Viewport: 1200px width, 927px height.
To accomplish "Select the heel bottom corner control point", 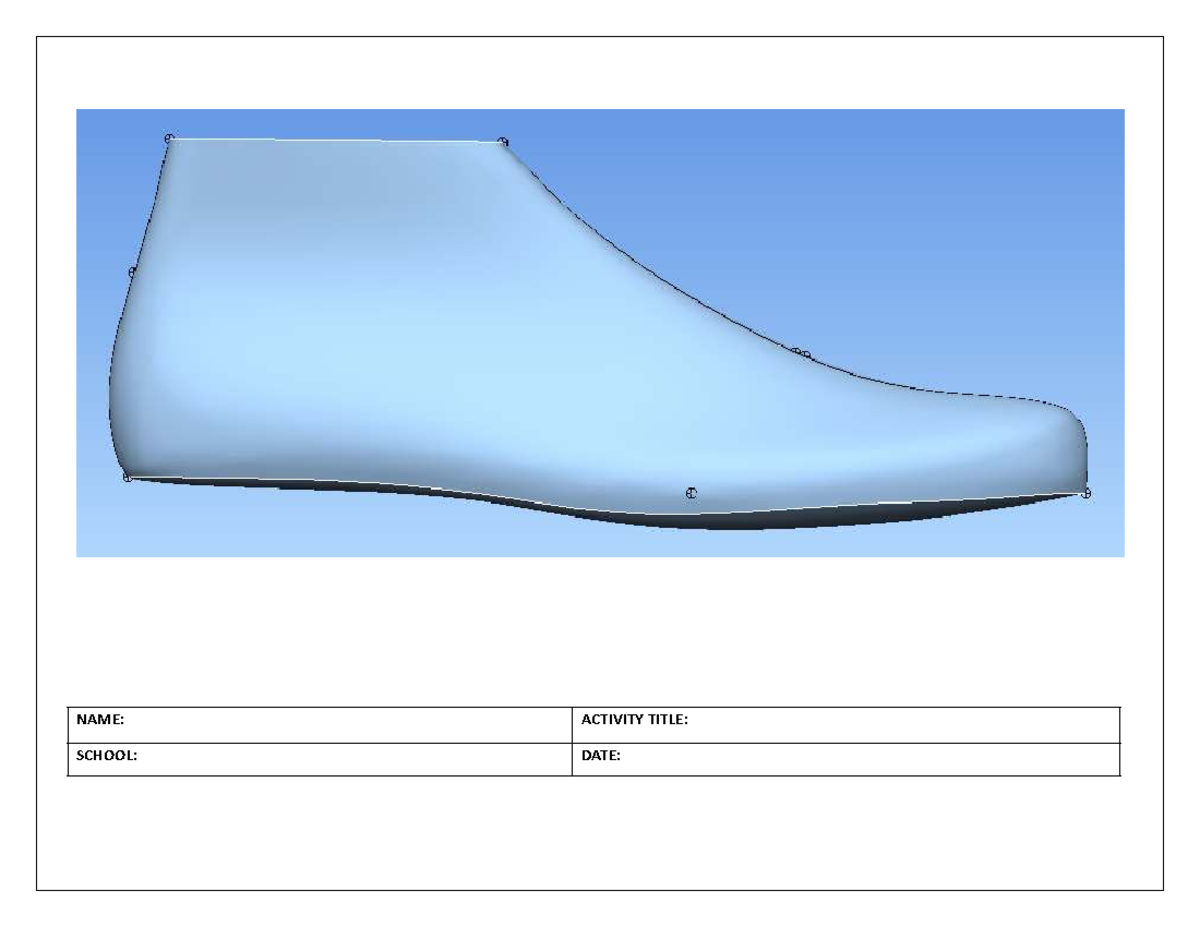I will coord(128,478).
